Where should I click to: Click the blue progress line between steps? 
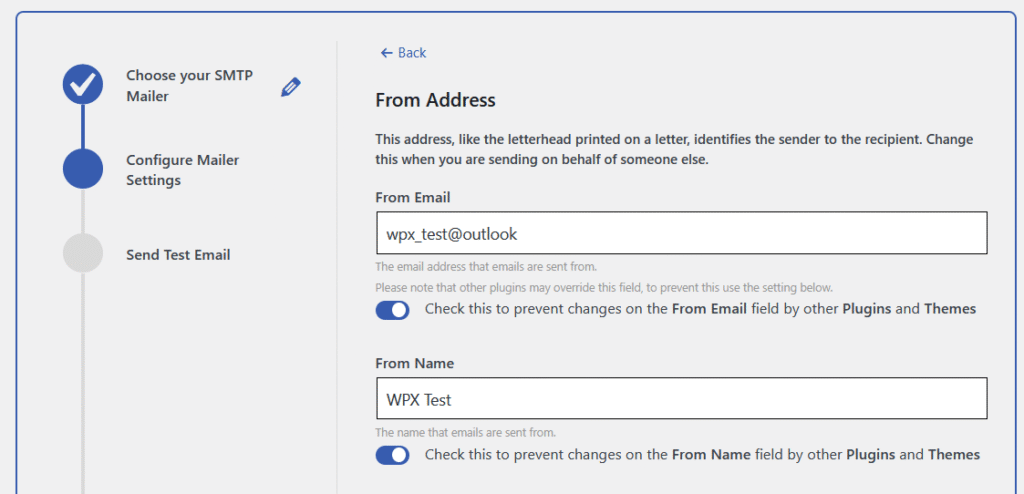83,127
